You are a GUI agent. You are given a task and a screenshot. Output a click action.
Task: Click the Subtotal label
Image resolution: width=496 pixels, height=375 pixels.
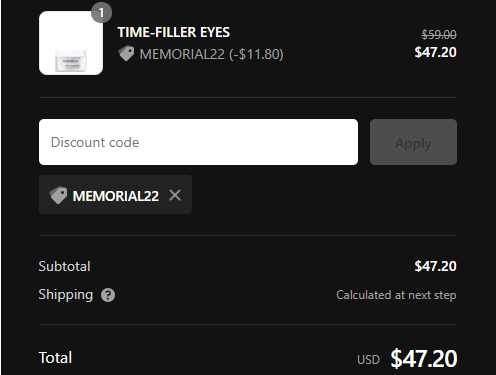(x=64, y=266)
